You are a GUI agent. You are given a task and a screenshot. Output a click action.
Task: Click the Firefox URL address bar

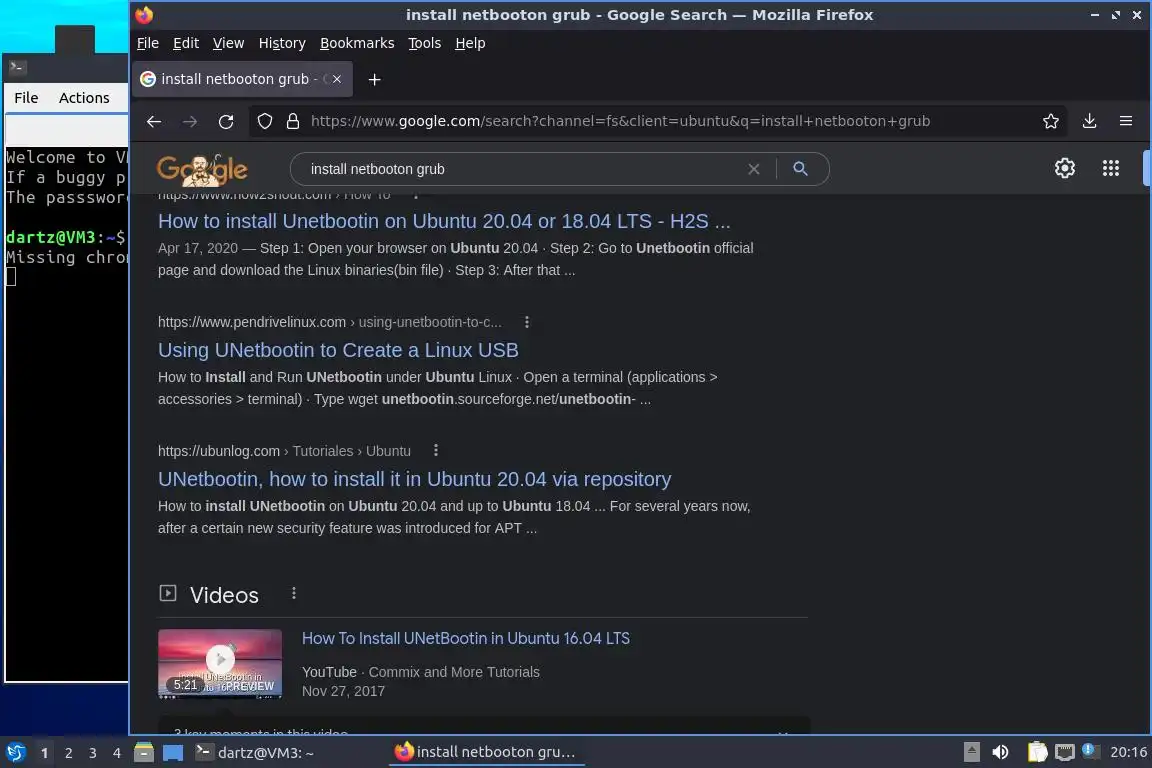click(620, 121)
